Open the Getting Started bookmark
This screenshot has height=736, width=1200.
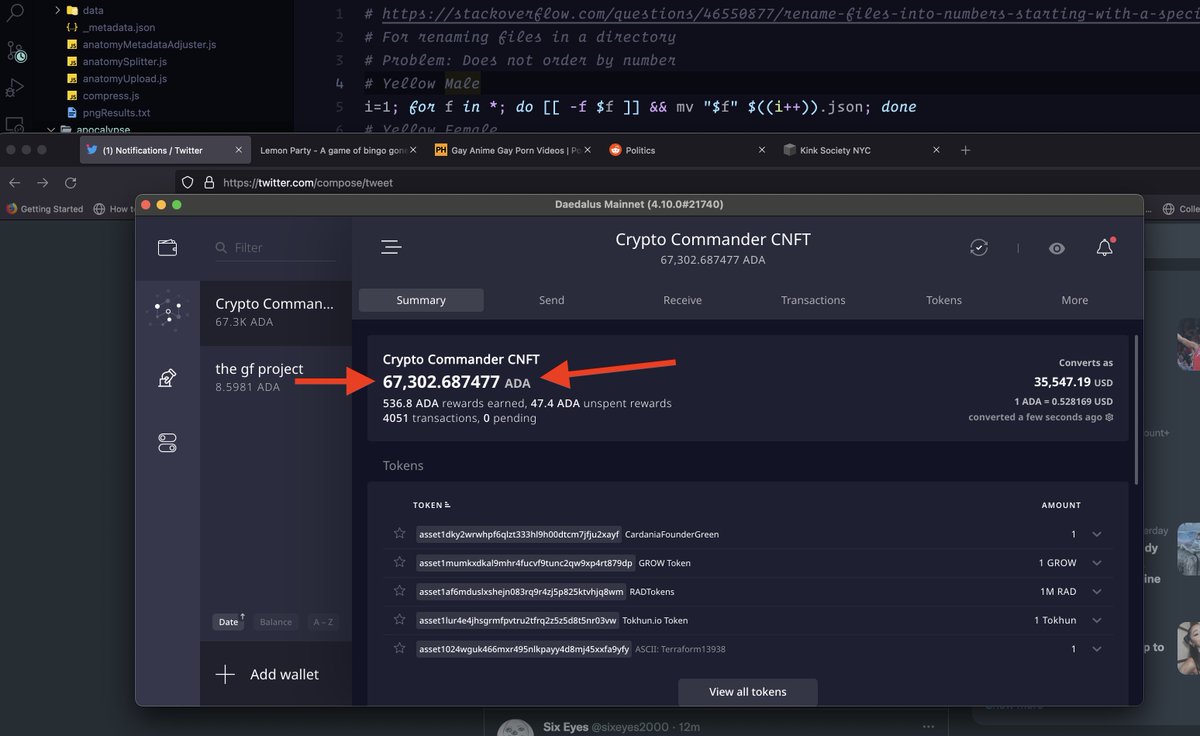pos(45,209)
